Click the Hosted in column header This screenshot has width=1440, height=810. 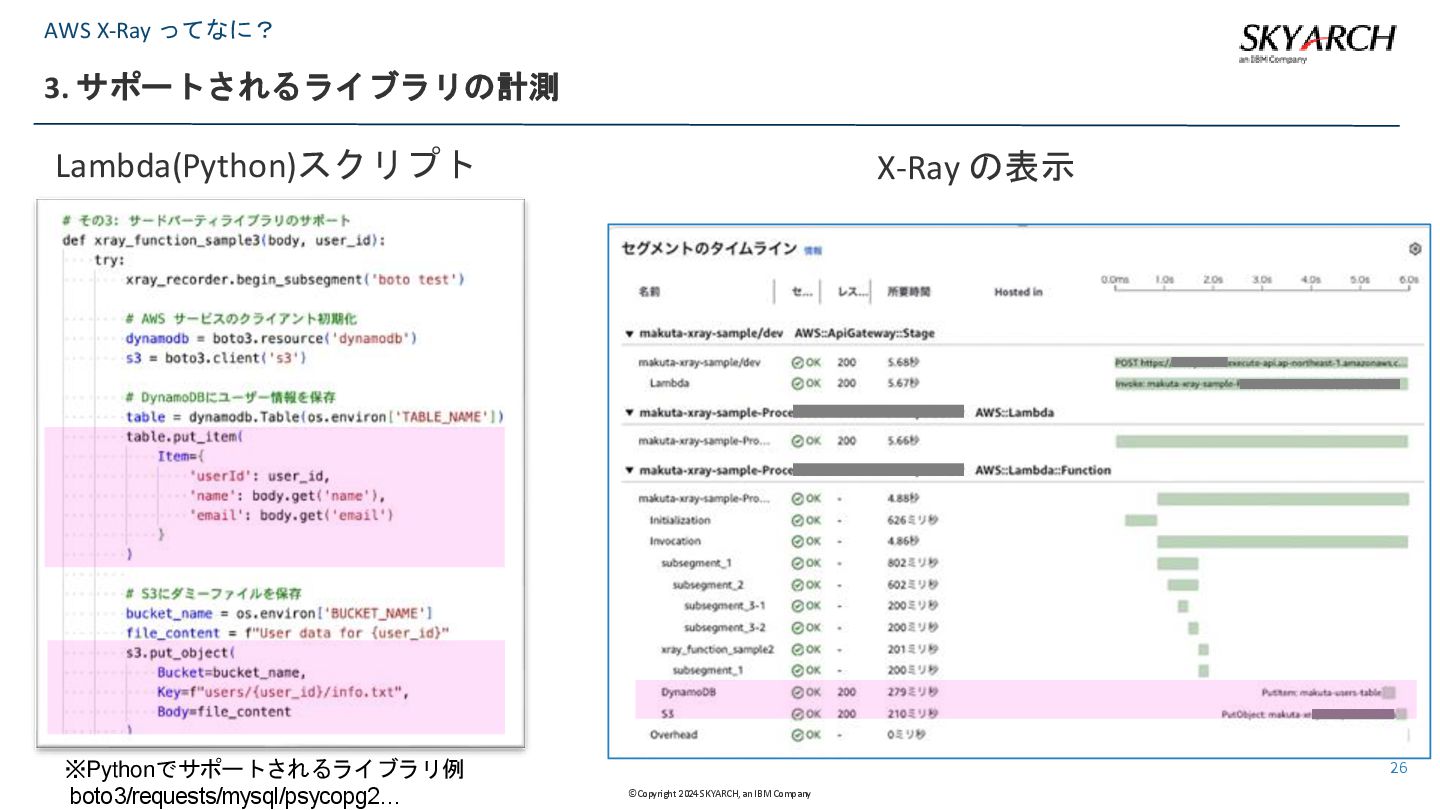point(1018,292)
